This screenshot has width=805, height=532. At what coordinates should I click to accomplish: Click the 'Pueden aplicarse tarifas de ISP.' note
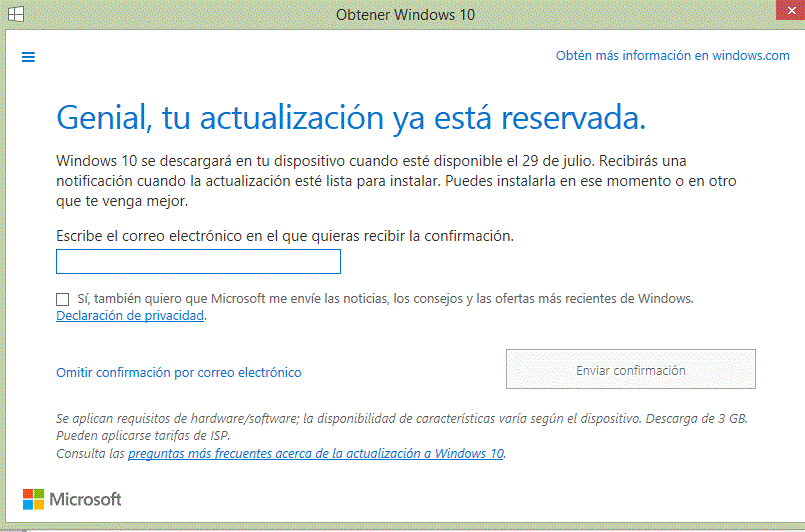coord(143,435)
